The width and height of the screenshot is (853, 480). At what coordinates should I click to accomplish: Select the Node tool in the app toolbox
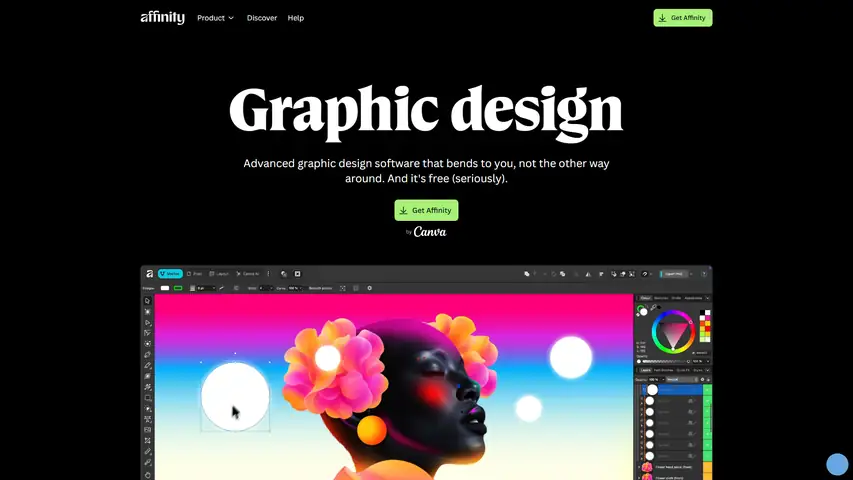147,322
